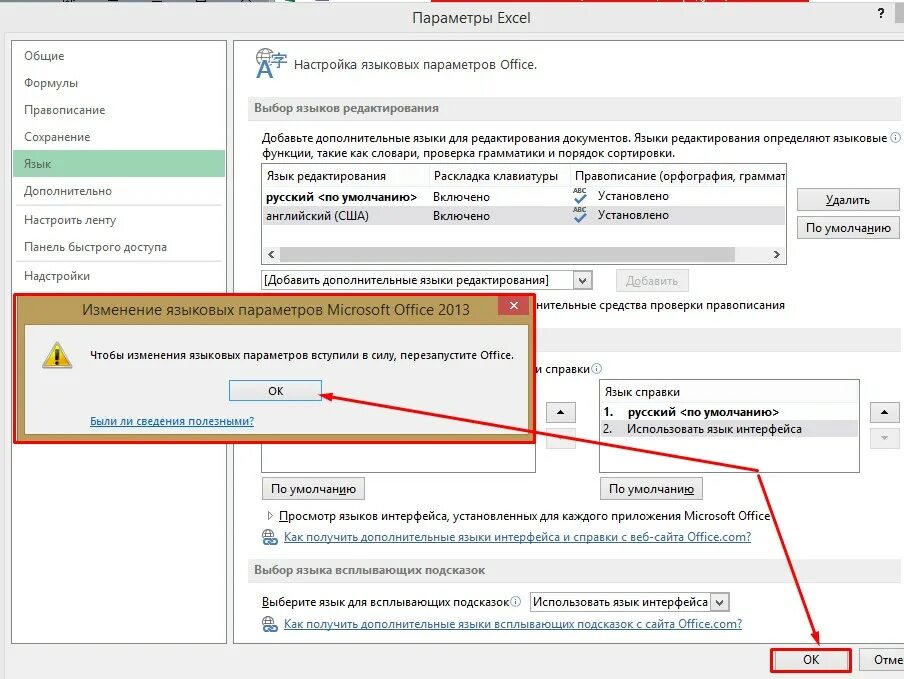The height and width of the screenshot is (679, 904).
Task: Click the help question mark icon in title bar
Action: (880, 13)
